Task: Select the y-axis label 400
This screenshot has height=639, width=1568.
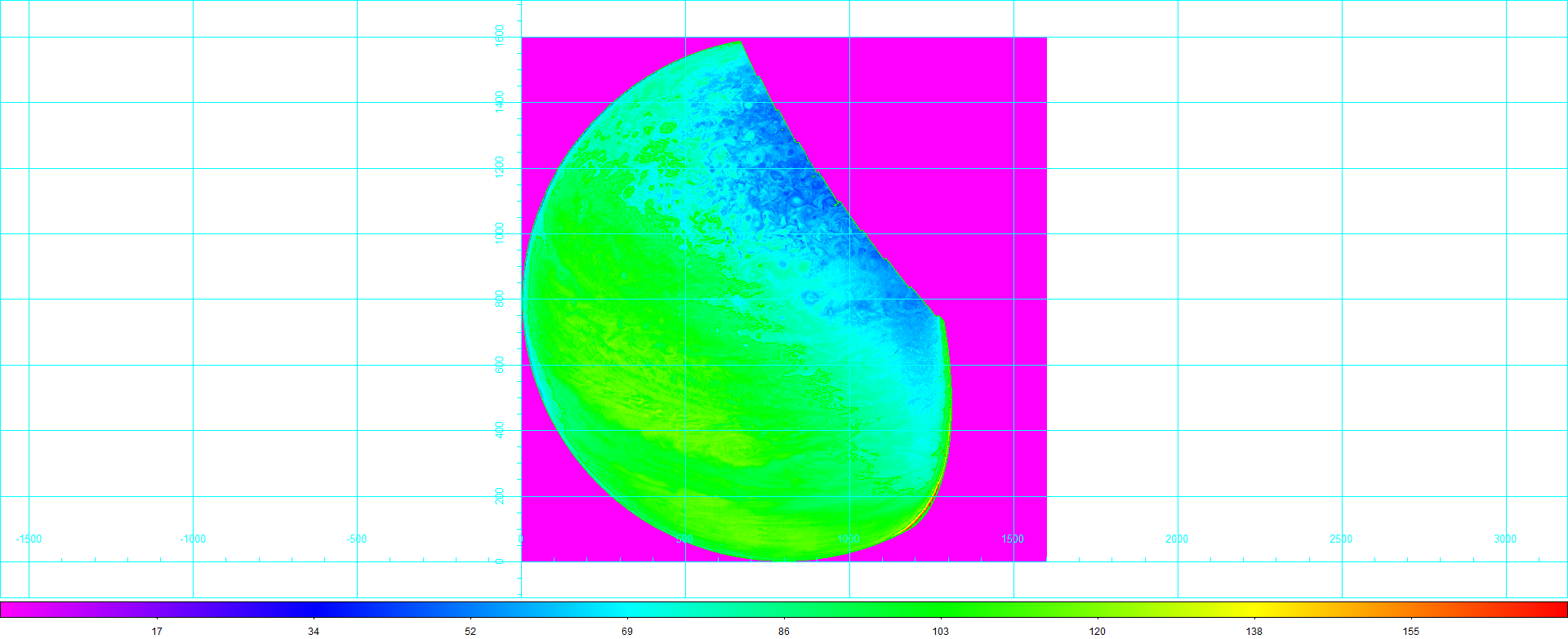Action: (500, 430)
